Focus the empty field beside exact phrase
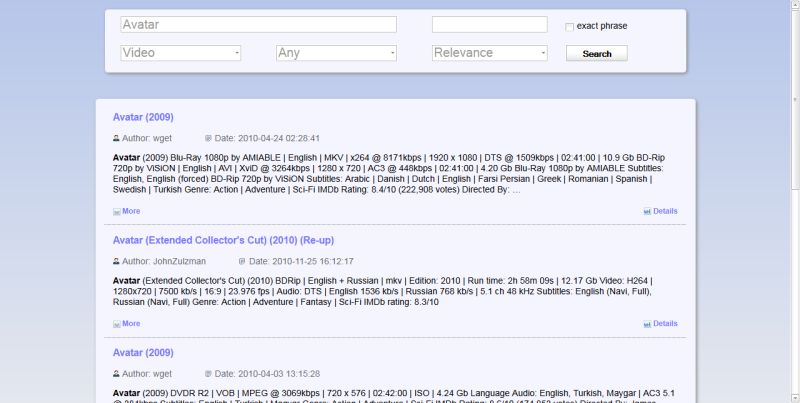 coord(489,24)
